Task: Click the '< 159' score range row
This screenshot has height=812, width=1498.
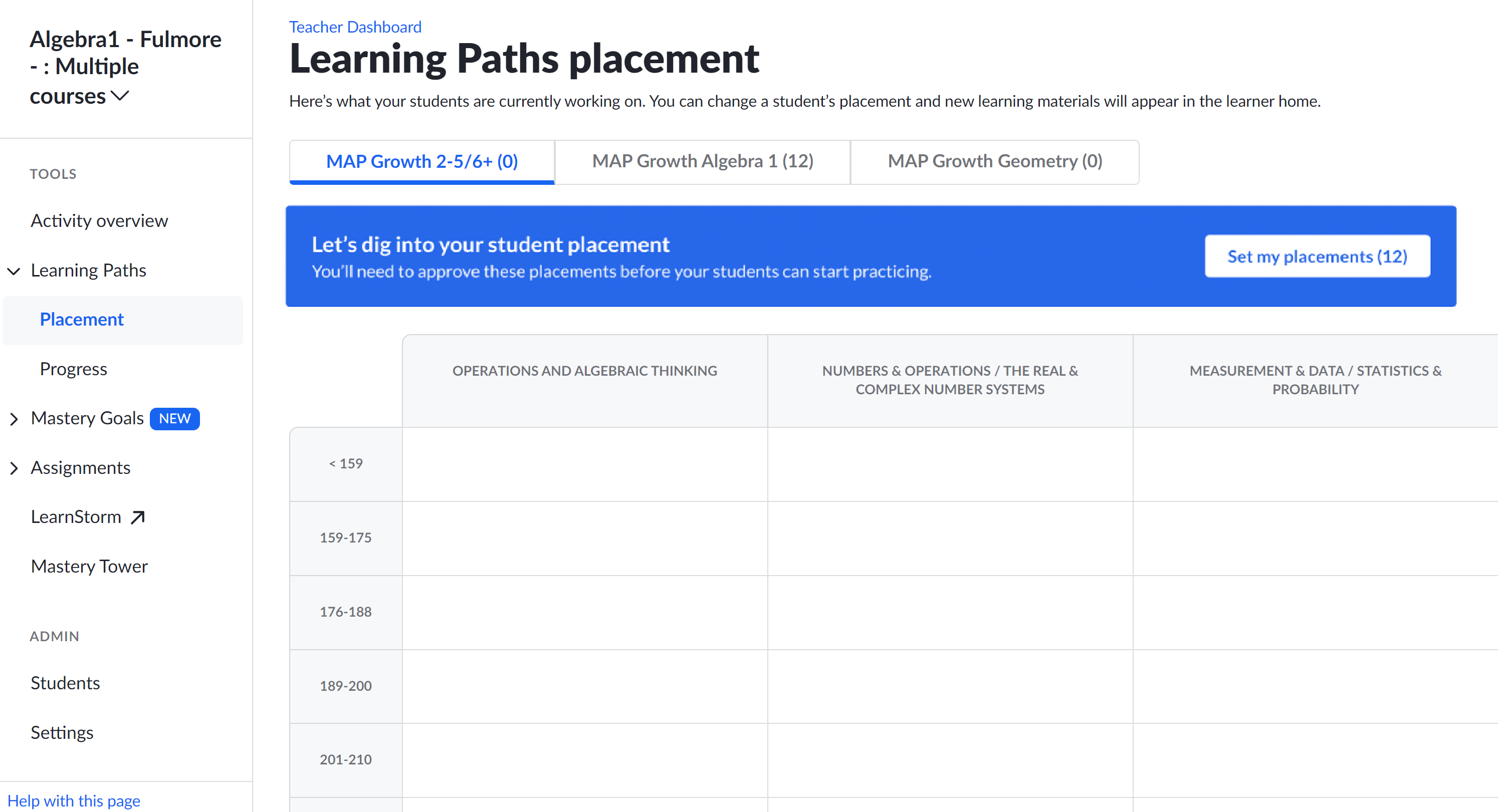Action: pos(345,464)
